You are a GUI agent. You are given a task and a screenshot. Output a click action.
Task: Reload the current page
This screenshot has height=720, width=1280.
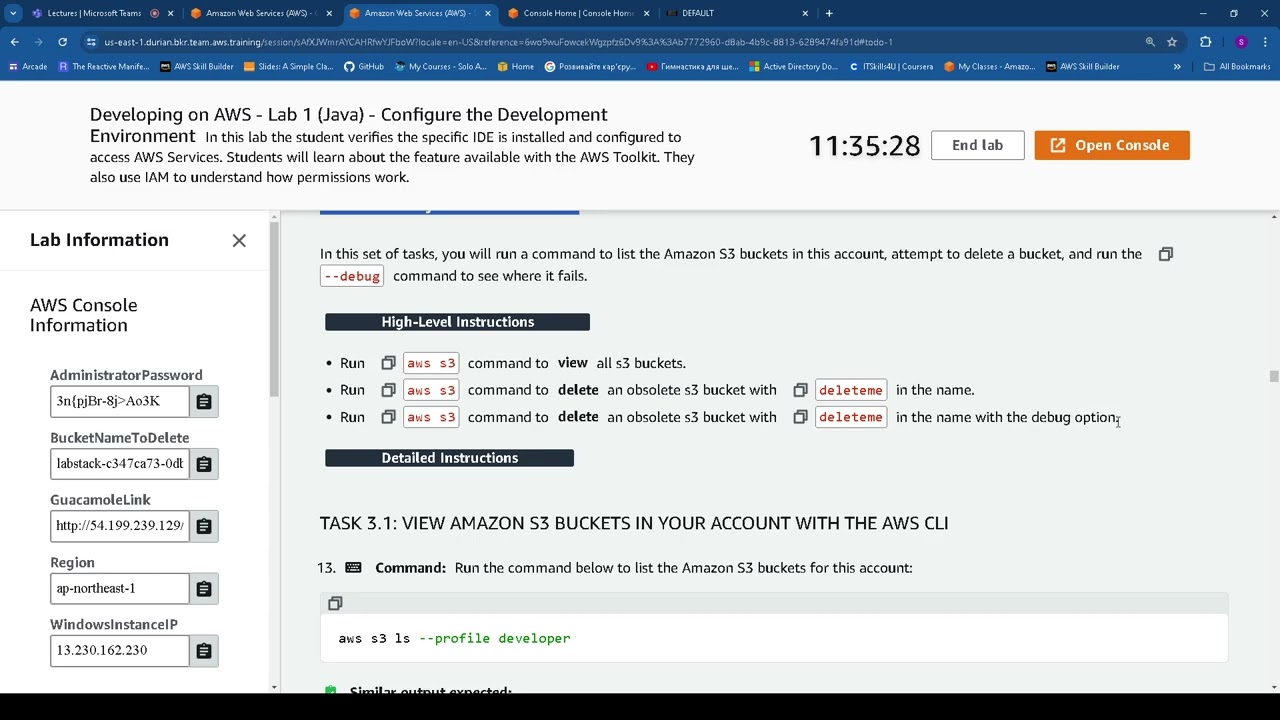click(x=62, y=42)
